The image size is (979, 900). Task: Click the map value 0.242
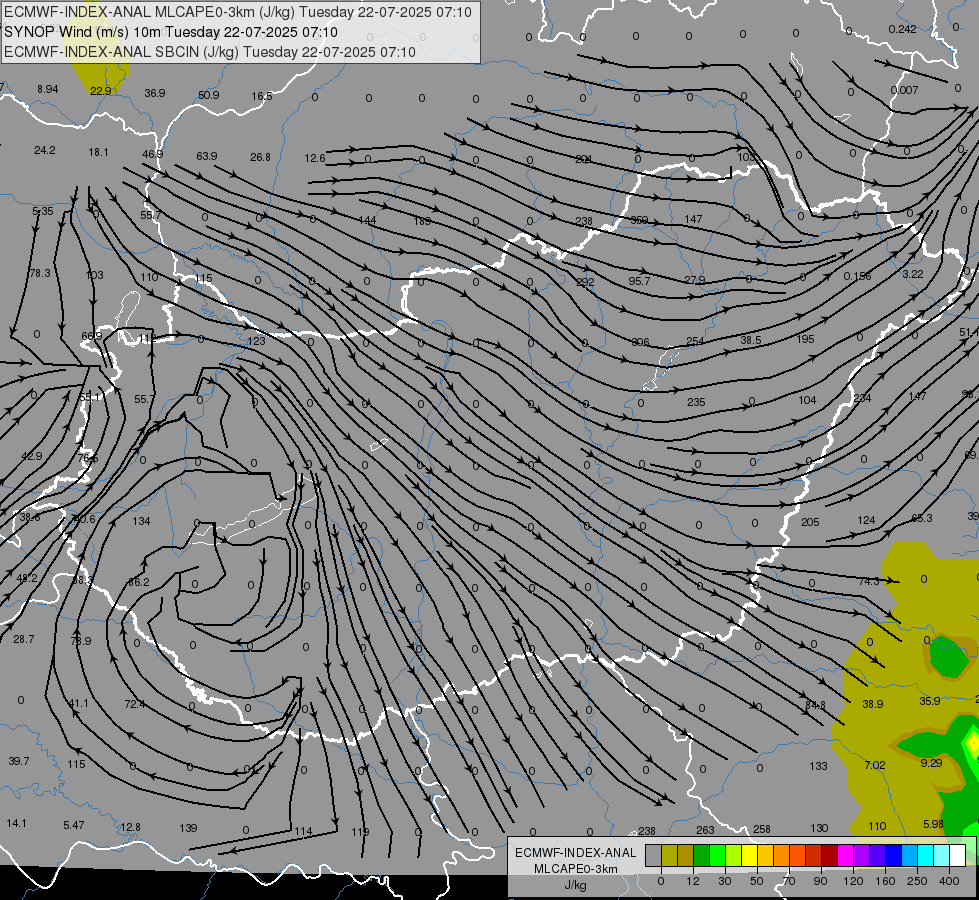tap(902, 29)
